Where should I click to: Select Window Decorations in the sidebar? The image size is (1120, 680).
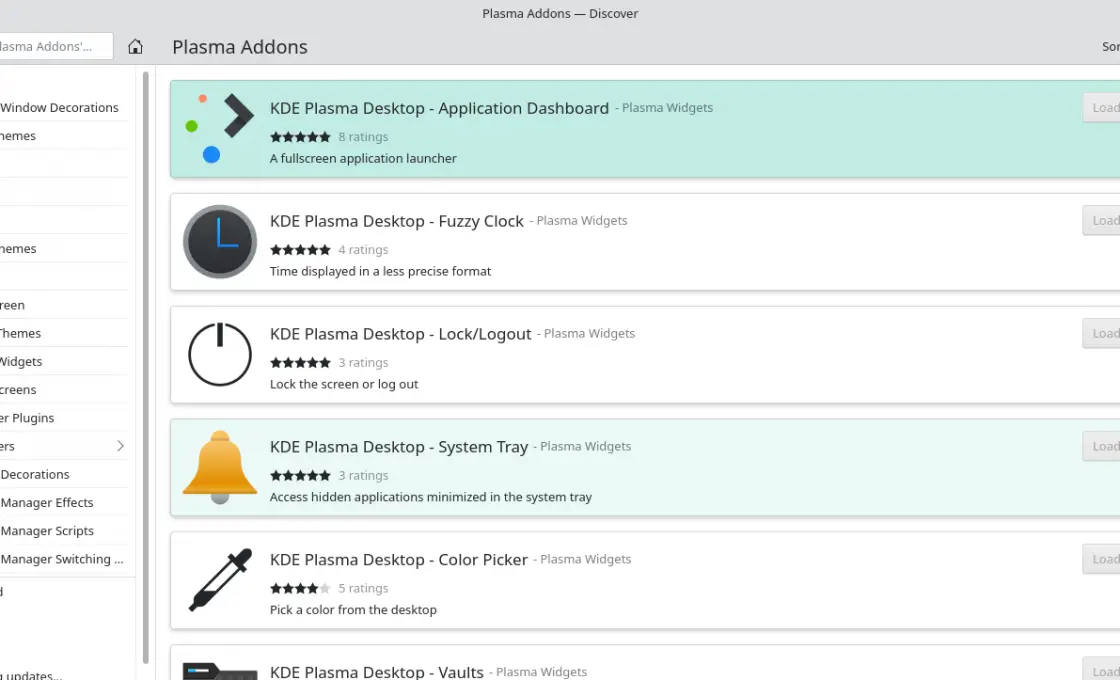tap(64, 107)
